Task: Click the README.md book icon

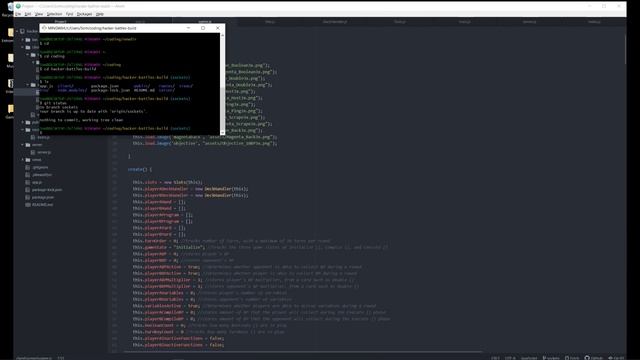Action: [28, 204]
